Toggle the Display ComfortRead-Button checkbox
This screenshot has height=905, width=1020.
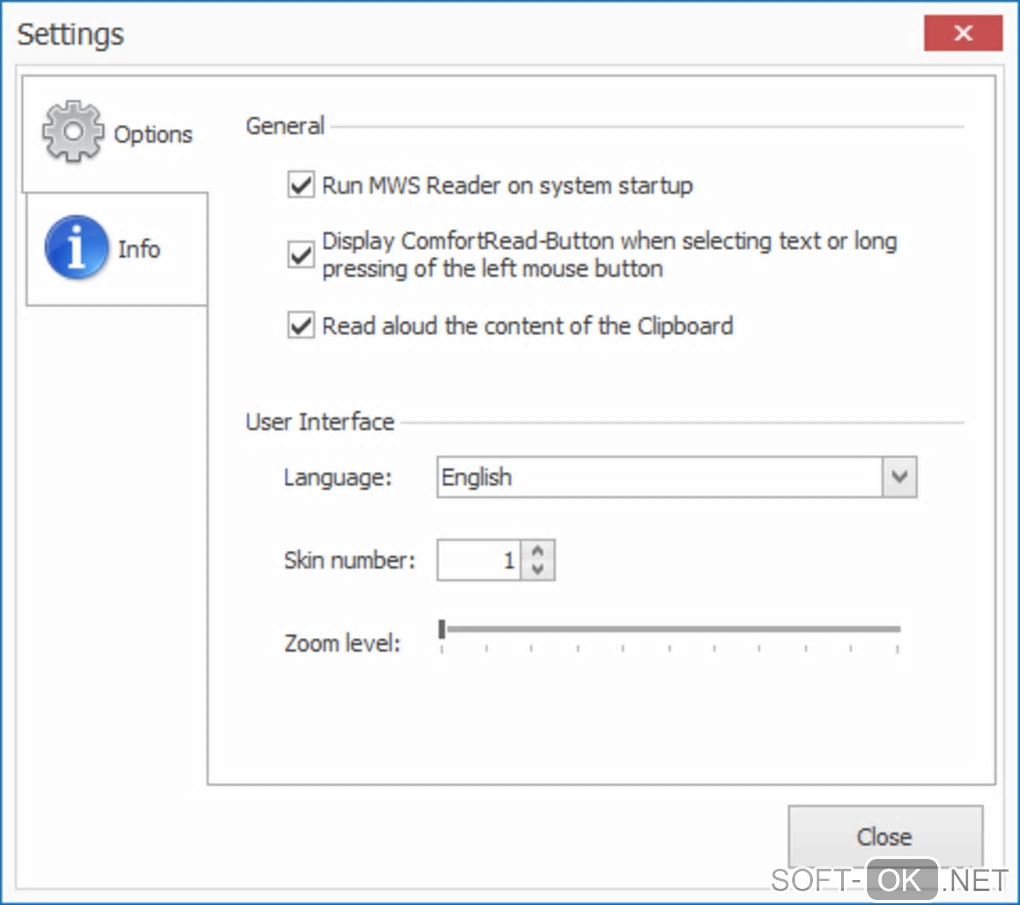pyautogui.click(x=301, y=255)
